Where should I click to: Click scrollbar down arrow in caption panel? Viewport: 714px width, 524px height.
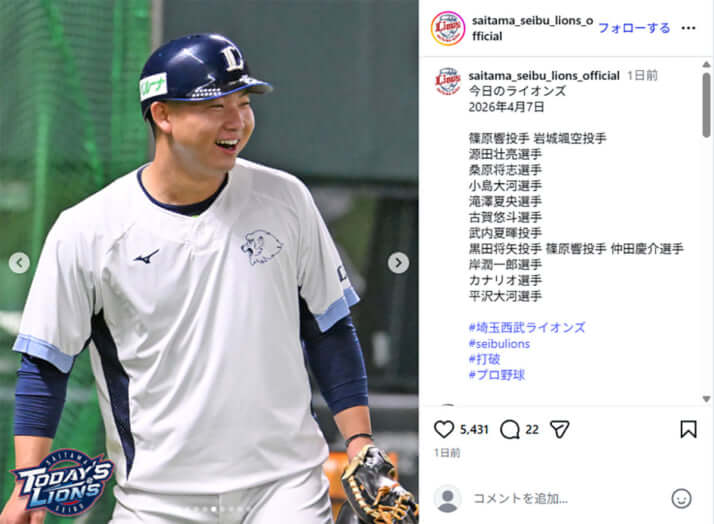706,399
